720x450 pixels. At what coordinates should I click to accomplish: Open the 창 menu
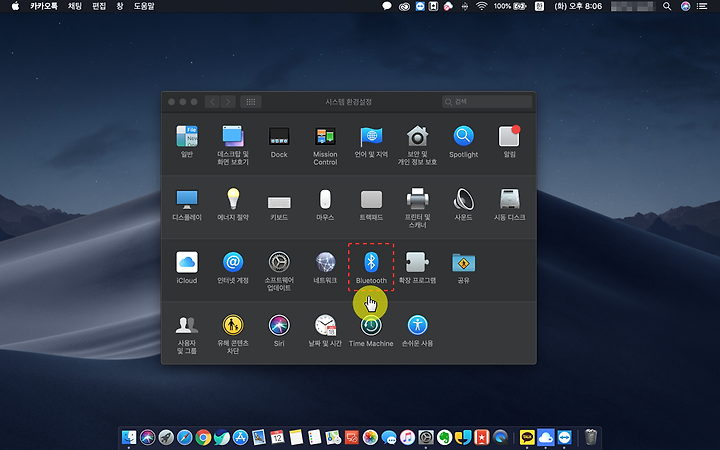[120, 6]
